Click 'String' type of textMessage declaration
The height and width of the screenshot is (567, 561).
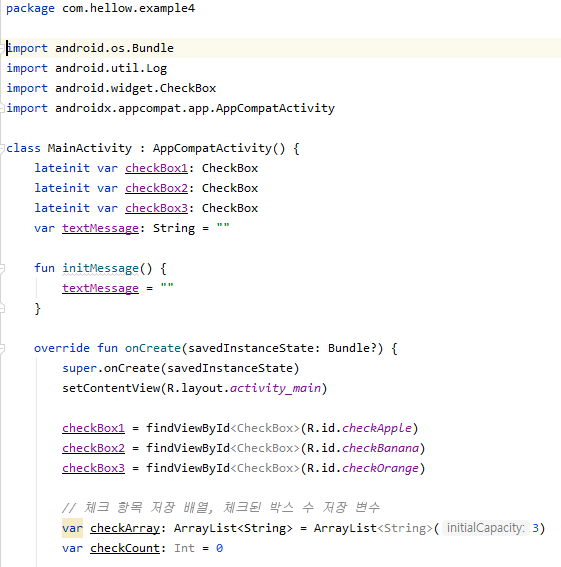pyautogui.click(x=174, y=228)
